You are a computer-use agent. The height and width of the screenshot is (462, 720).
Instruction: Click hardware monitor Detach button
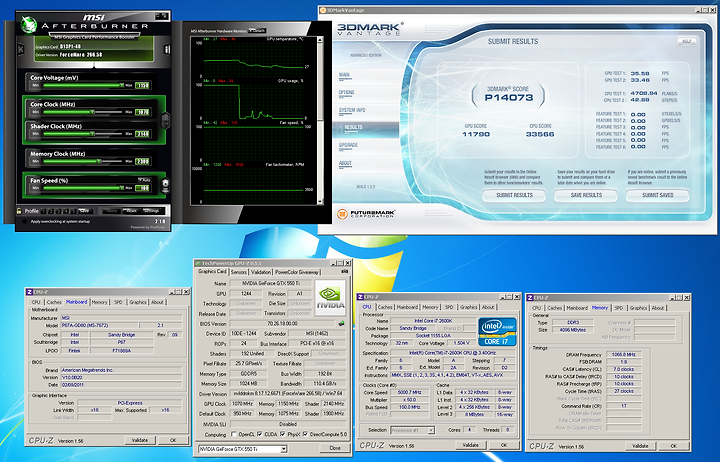(x=257, y=31)
